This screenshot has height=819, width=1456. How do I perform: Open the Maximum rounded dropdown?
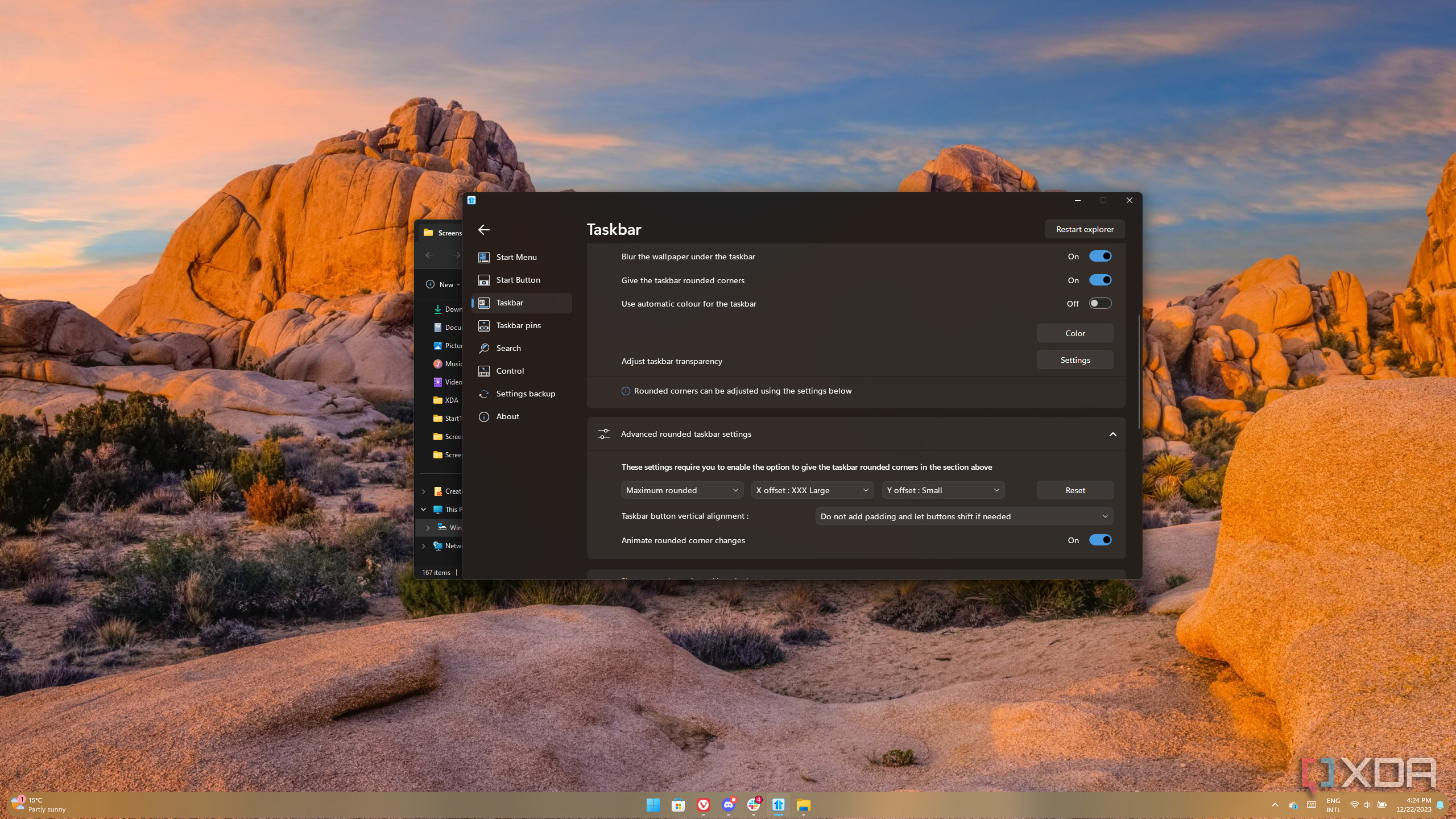pos(682,490)
